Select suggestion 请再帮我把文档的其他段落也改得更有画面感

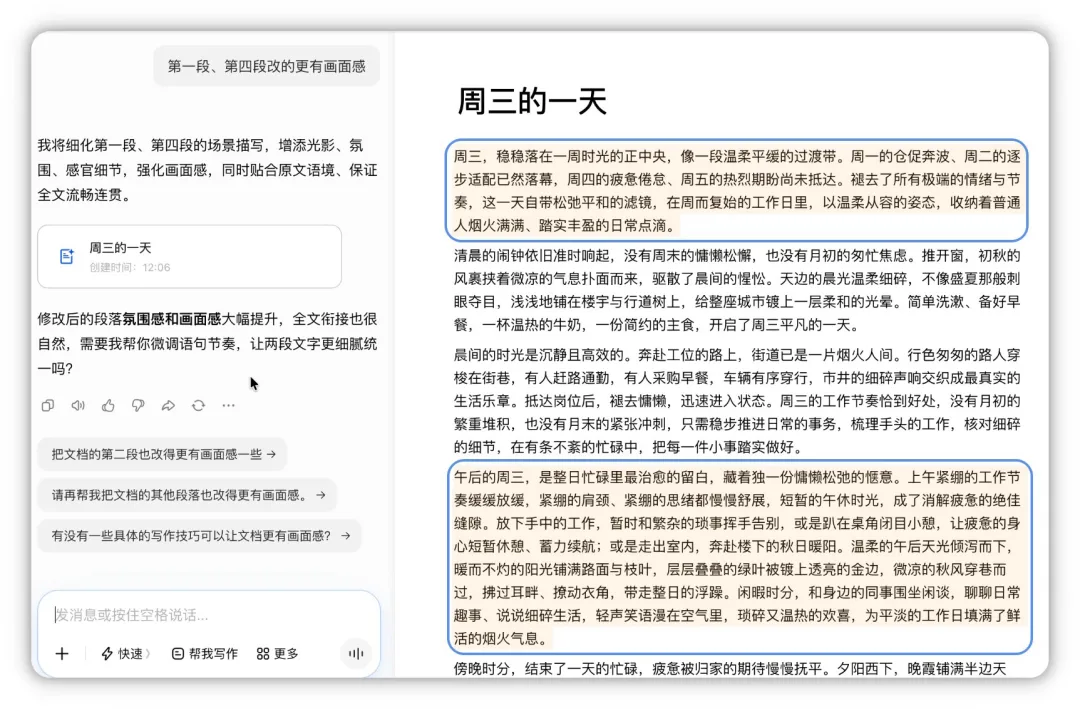187,495
